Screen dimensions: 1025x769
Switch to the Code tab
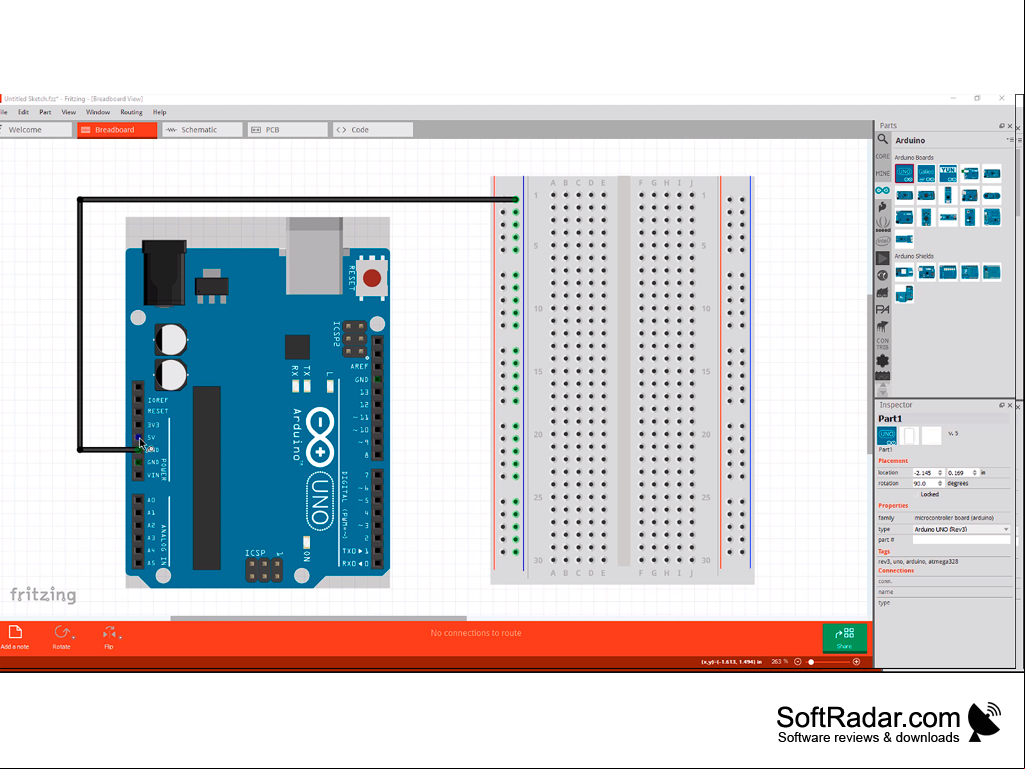point(373,129)
